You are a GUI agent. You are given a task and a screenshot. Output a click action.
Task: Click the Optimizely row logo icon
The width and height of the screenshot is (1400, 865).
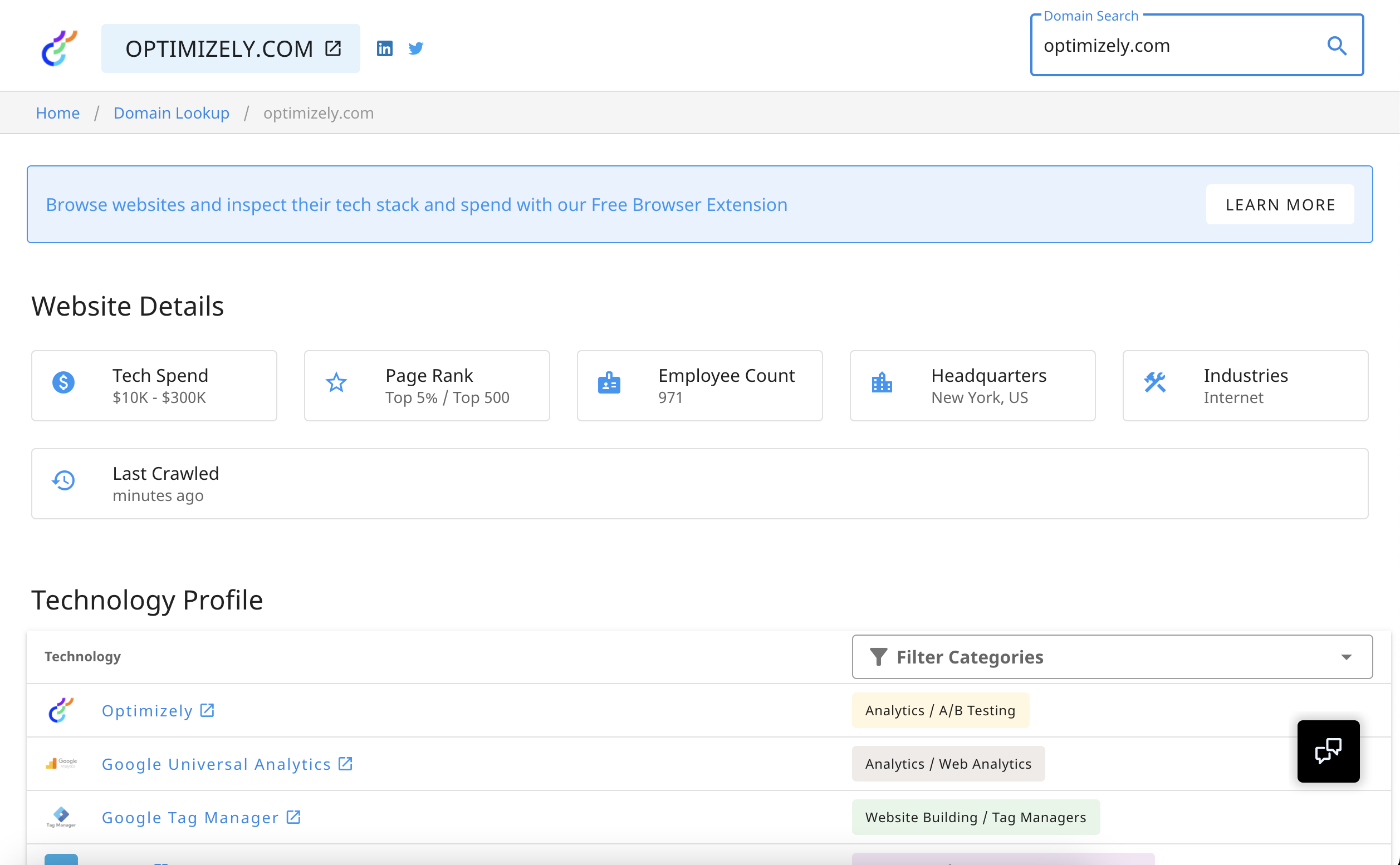61,710
